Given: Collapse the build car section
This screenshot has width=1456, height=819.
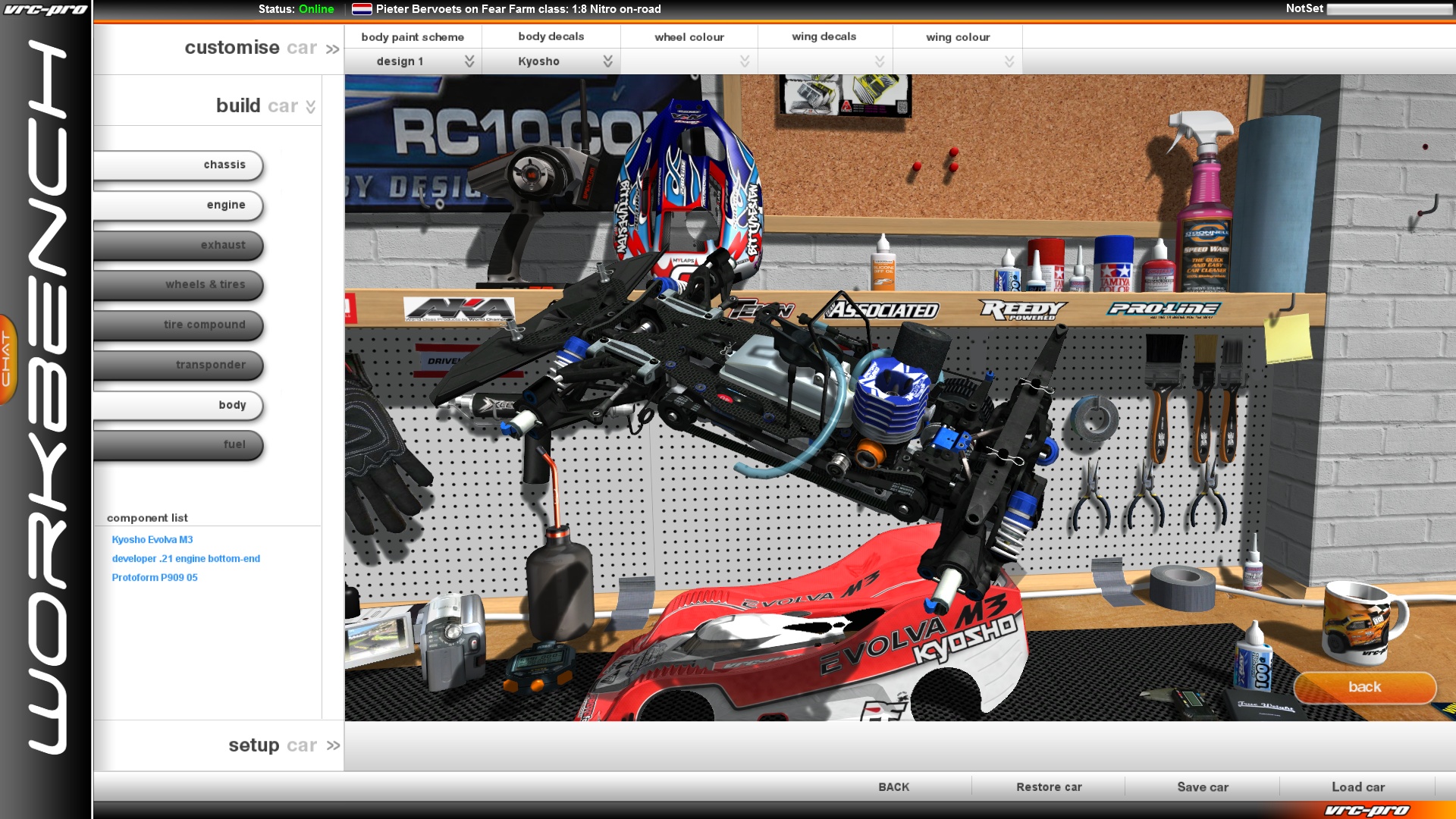Looking at the screenshot, I should pyautogui.click(x=263, y=105).
